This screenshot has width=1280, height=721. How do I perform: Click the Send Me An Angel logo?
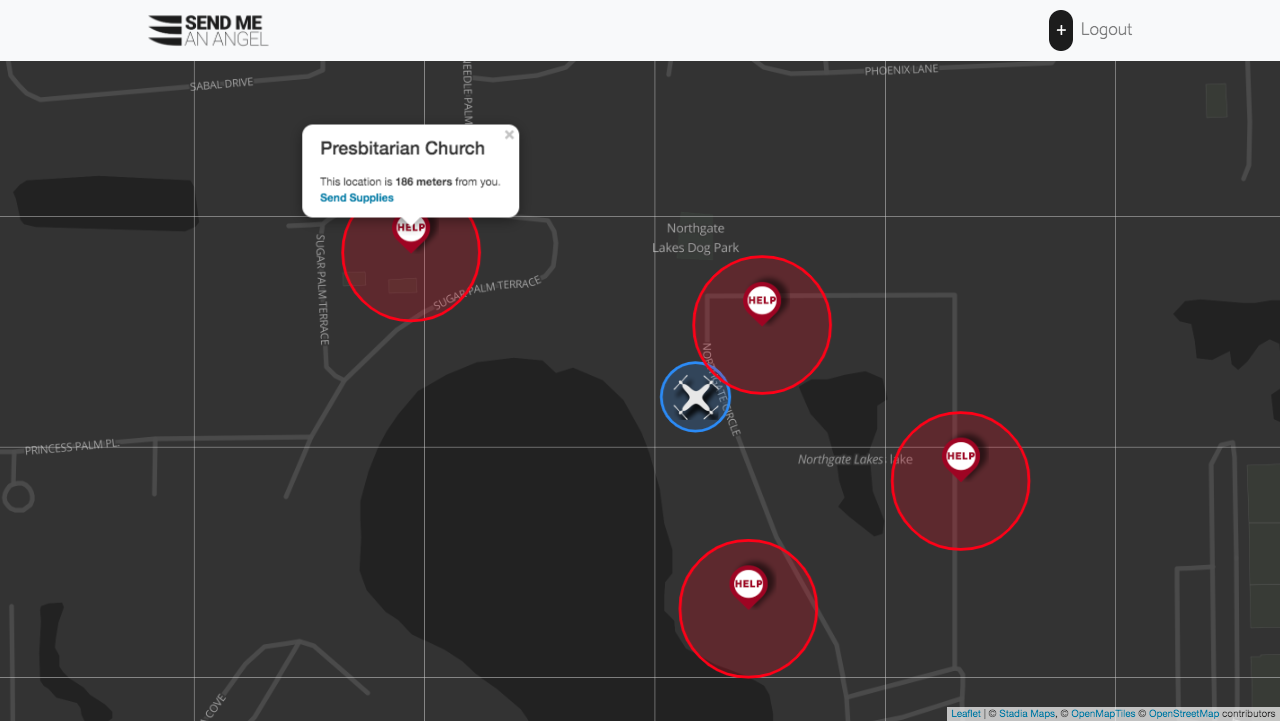point(208,31)
